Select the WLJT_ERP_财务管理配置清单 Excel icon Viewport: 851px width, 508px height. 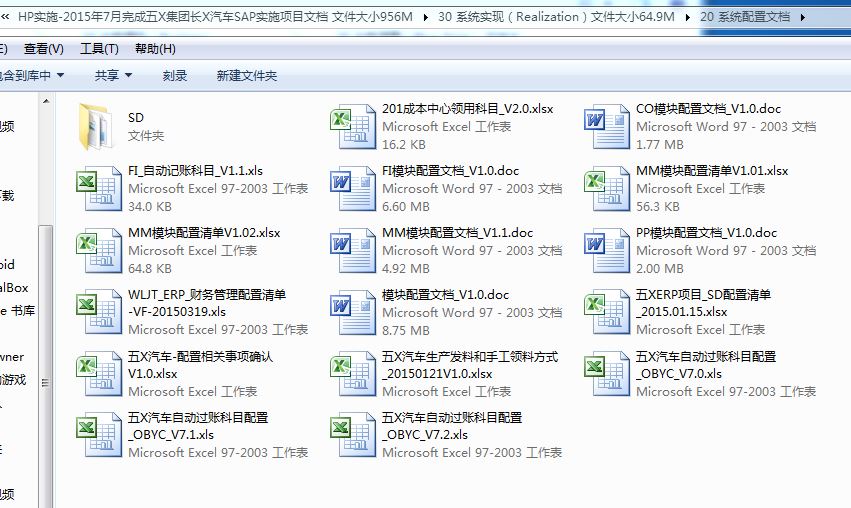pos(99,312)
